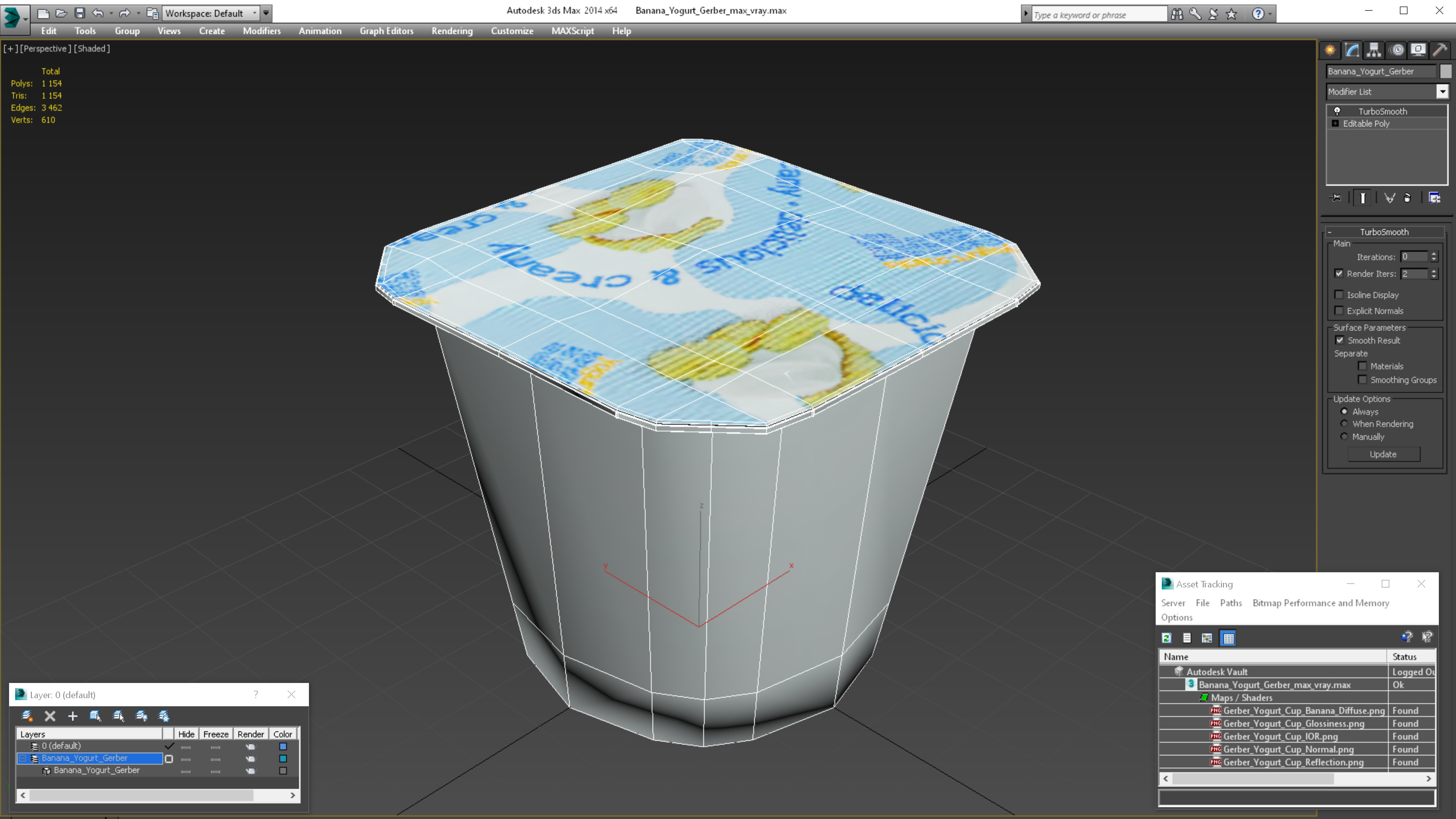Open Paths menu in Asset Tracking
Screen dimensions: 1456x819
pos(1231,603)
